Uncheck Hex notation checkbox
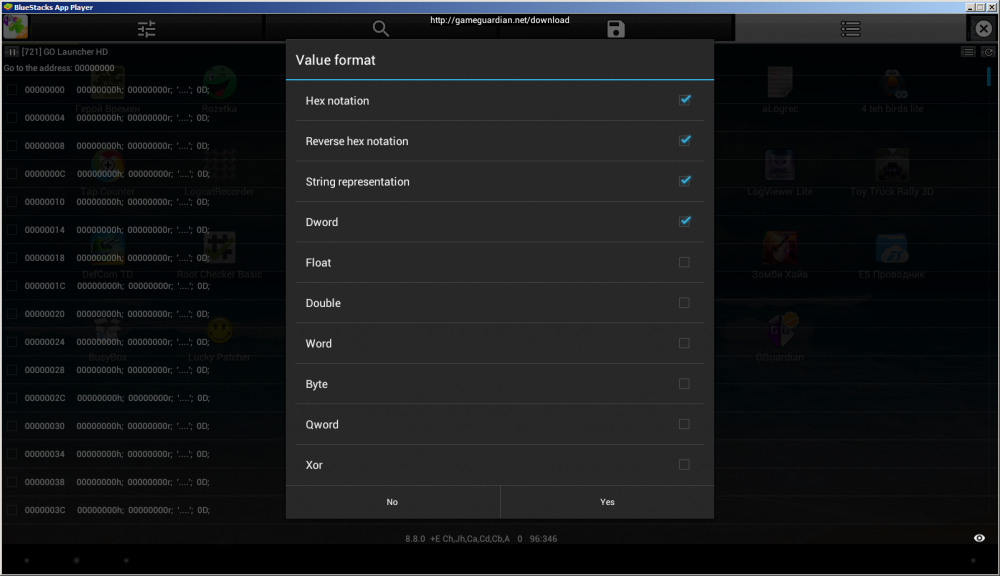Viewport: 1000px width, 576px height. [x=685, y=100]
